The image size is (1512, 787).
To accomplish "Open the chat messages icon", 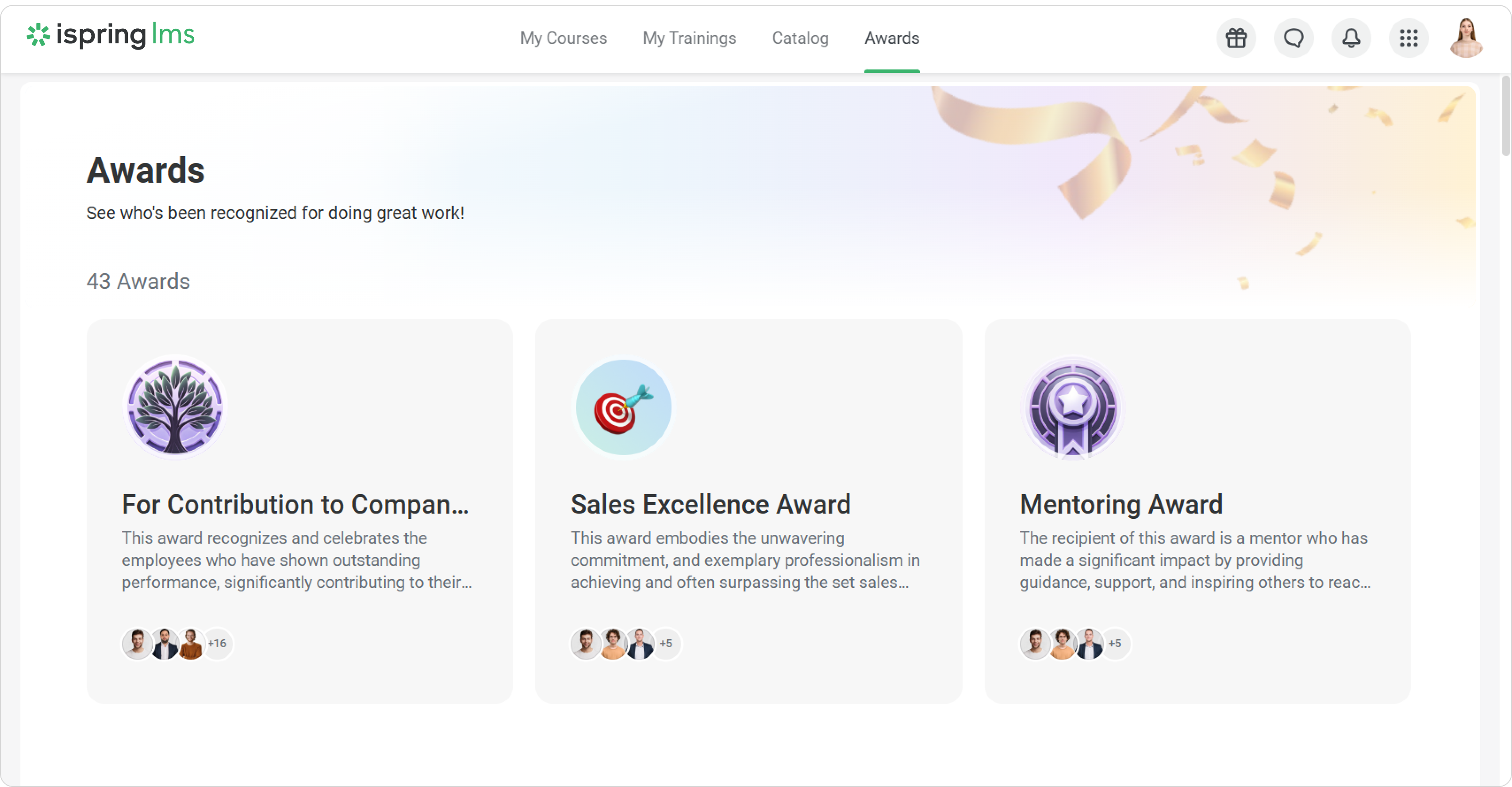I will point(1293,38).
